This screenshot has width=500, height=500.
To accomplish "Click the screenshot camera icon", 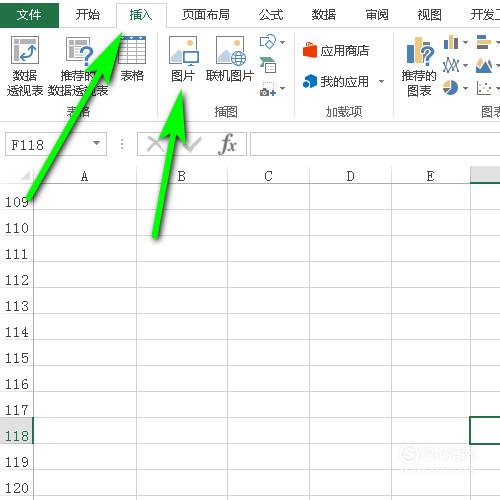I will coord(268,89).
